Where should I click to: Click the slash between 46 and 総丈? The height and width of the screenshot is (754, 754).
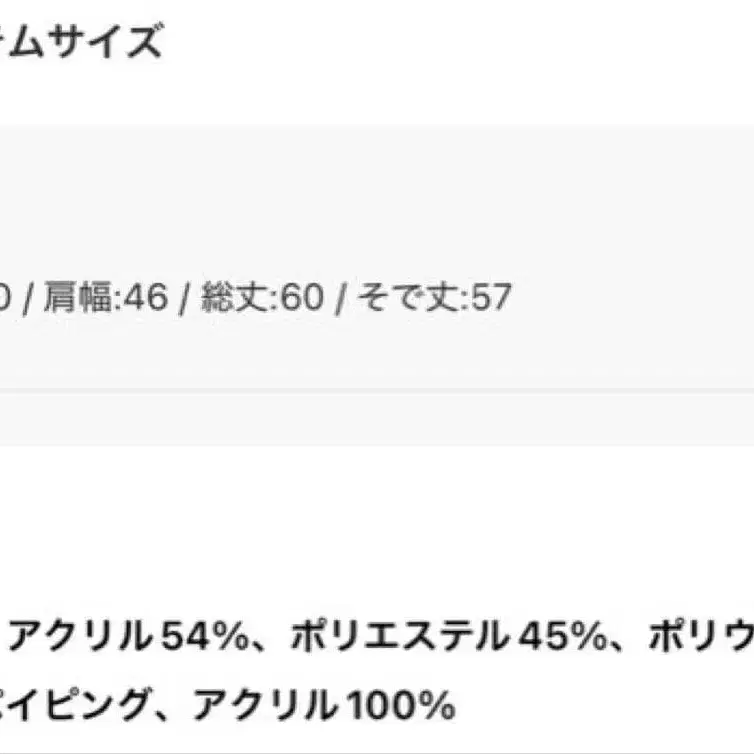pos(184,298)
